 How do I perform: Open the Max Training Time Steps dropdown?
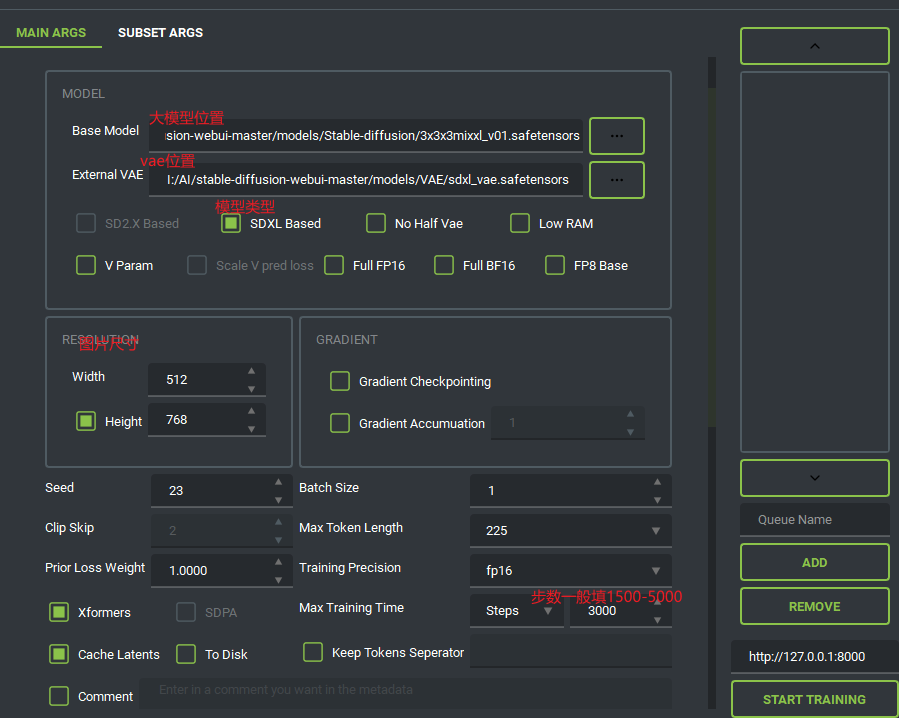(517, 611)
